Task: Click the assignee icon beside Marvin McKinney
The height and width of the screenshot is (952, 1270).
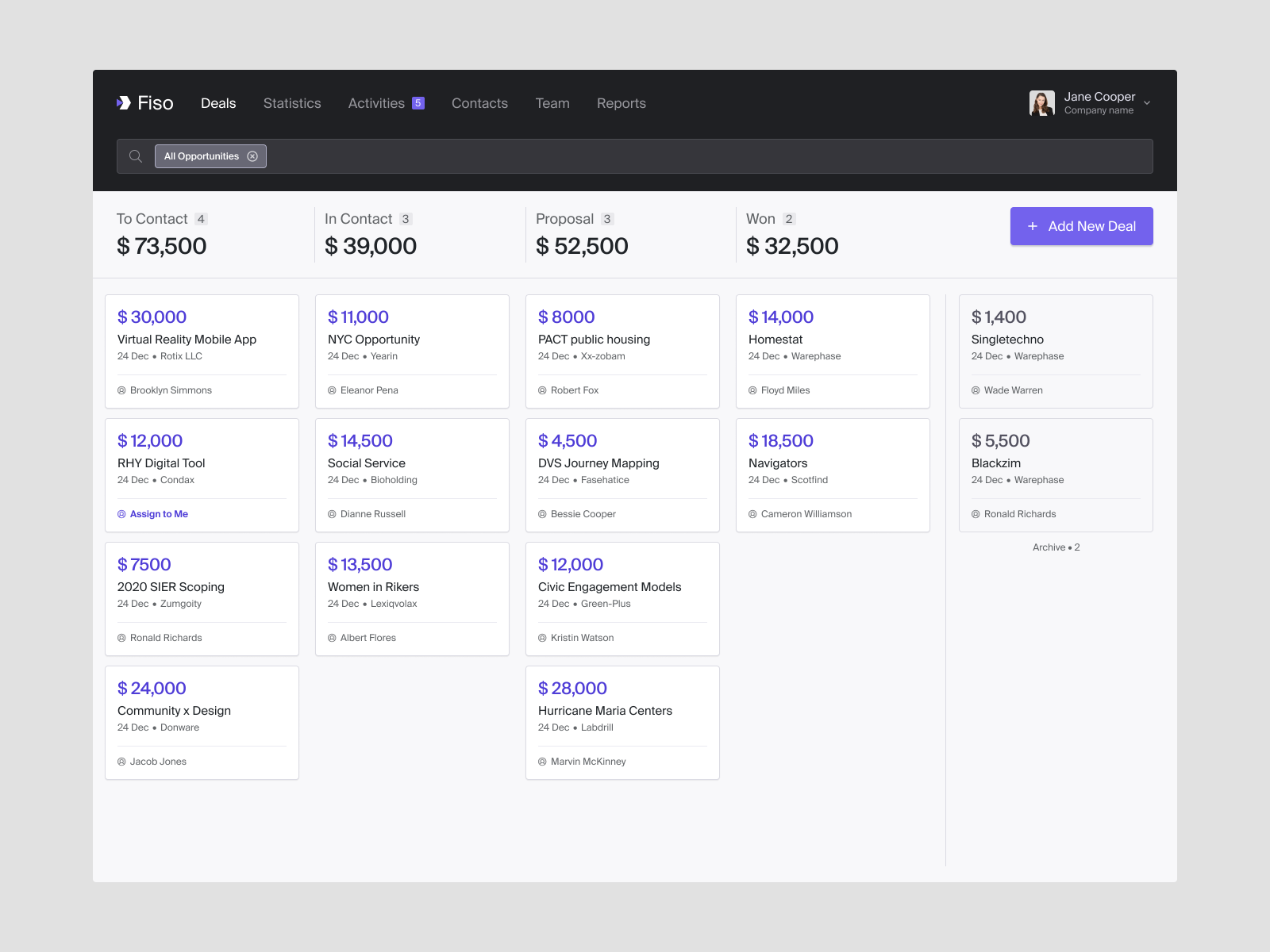Action: (541, 761)
